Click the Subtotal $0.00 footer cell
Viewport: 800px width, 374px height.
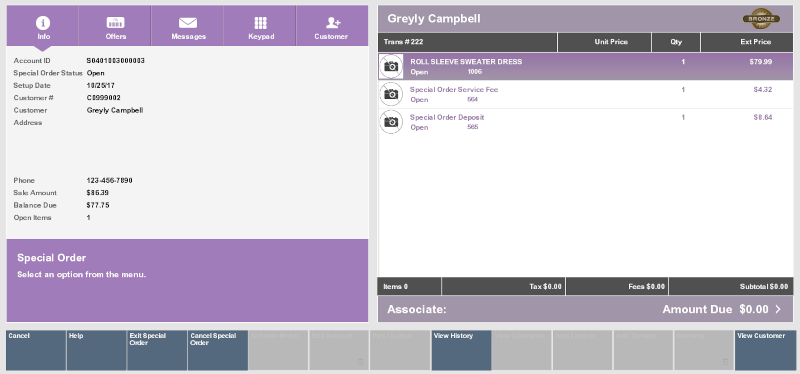click(731, 287)
